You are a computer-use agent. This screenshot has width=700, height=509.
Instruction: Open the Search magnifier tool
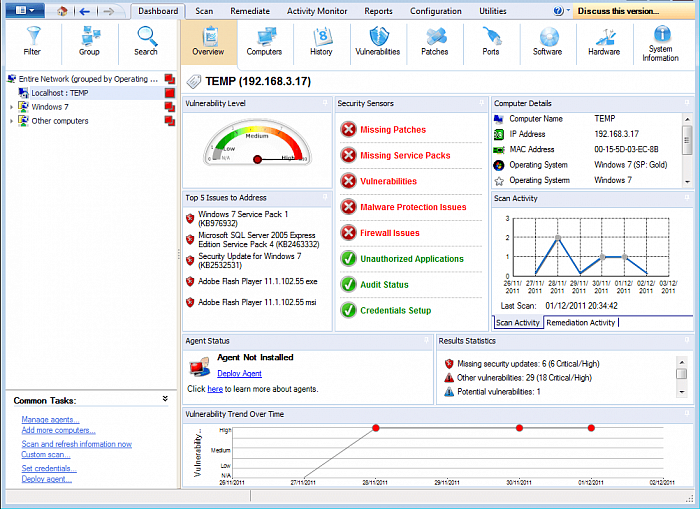[146, 41]
